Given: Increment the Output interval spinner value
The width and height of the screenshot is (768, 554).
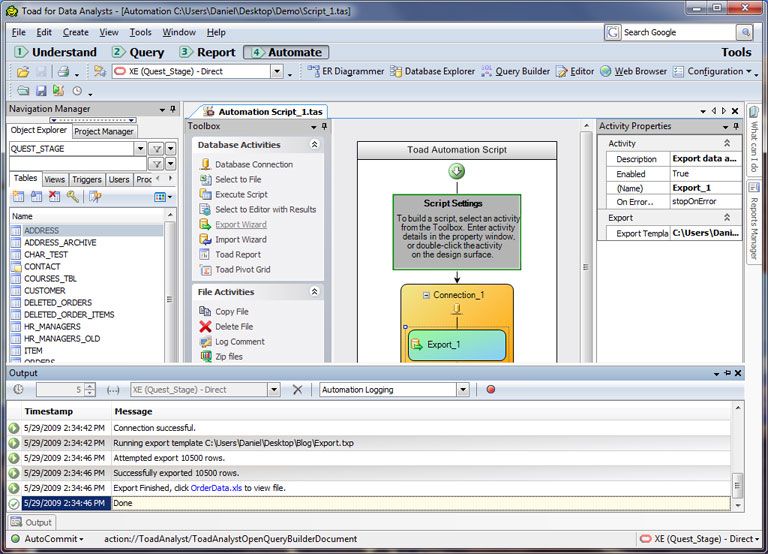Looking at the screenshot, I should click(90, 386).
